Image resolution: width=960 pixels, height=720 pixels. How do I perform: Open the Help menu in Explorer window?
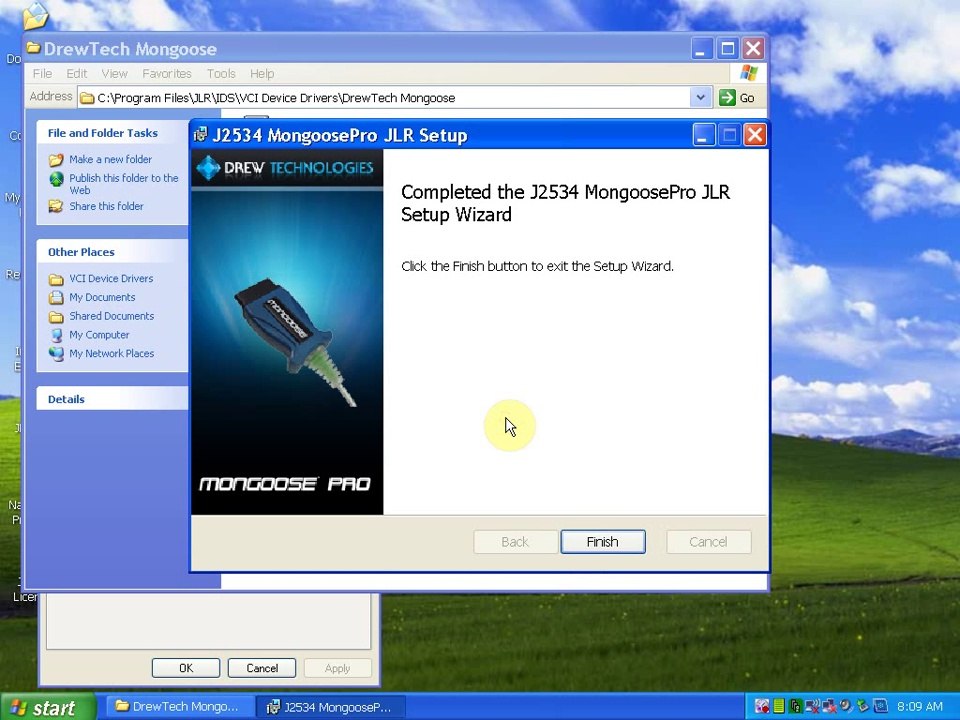pyautogui.click(x=262, y=73)
